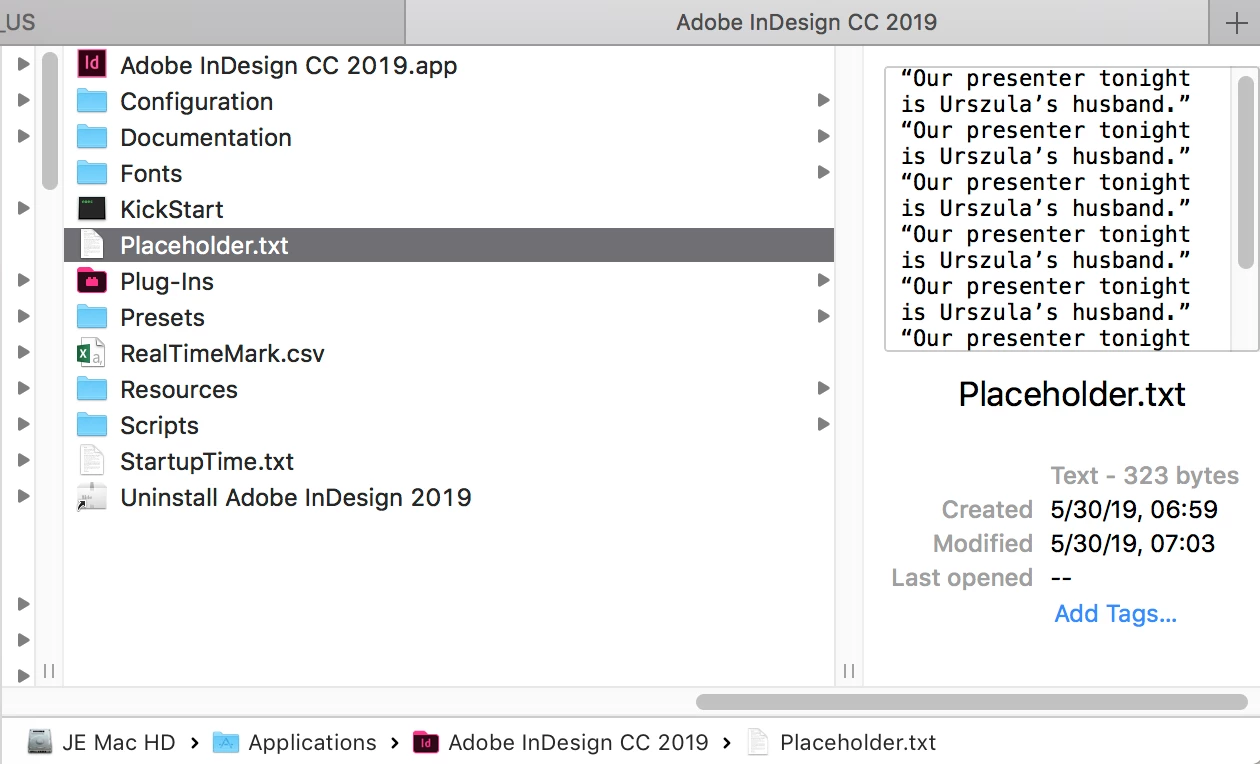This screenshot has height=764, width=1260.
Task: Select the Scripts folder name
Action: point(159,426)
